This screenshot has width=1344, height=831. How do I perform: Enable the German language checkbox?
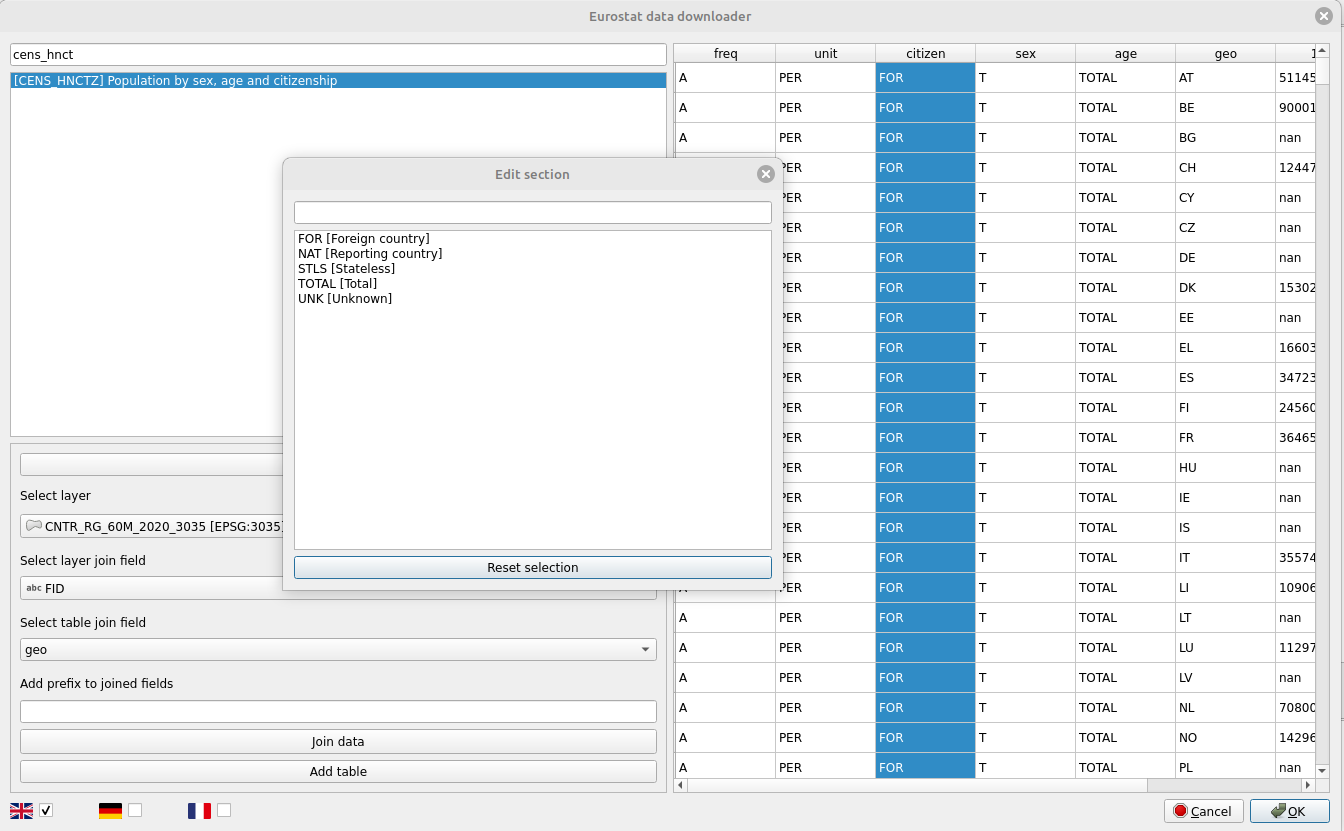click(135, 810)
